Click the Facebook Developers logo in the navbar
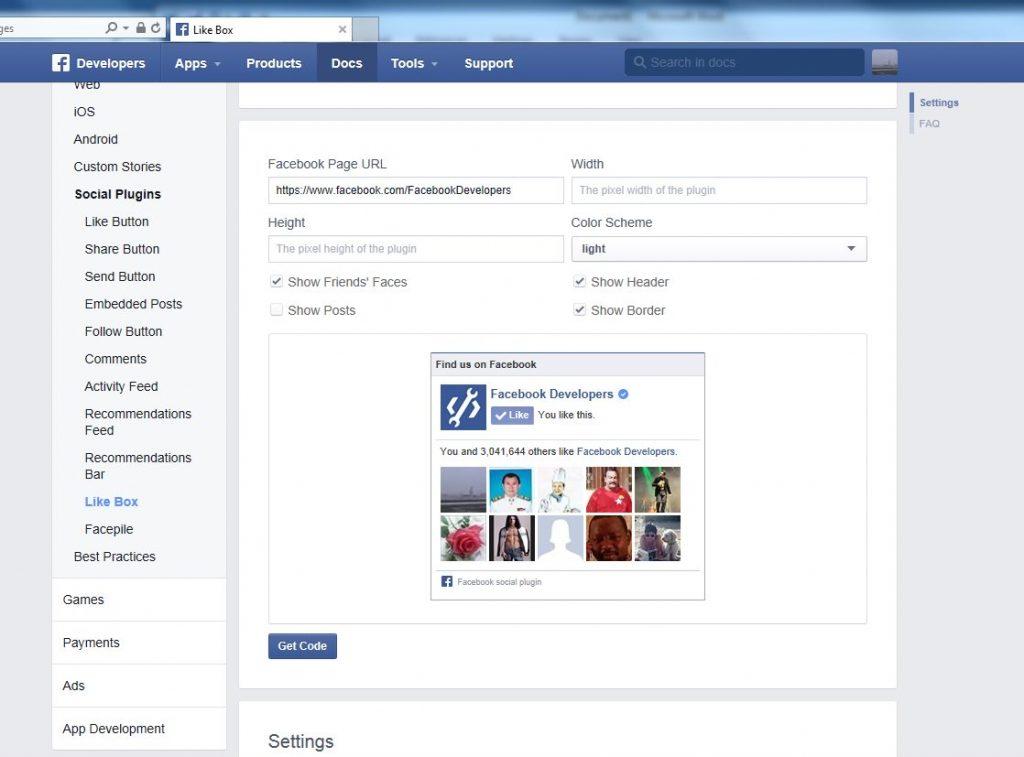Screen dimensions: 1024x757 click(x=60, y=62)
